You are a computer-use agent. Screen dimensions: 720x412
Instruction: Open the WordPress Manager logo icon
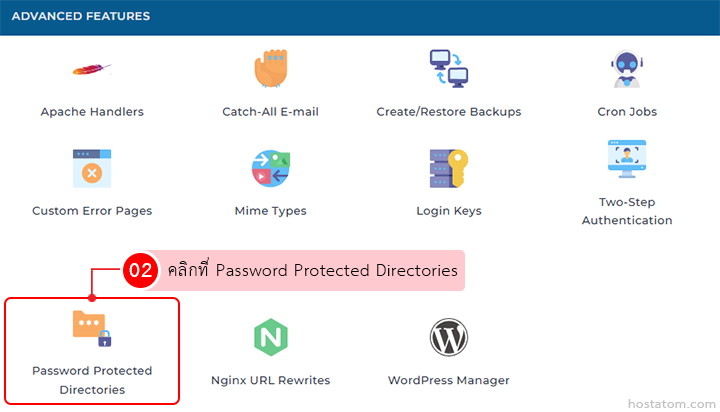point(449,338)
